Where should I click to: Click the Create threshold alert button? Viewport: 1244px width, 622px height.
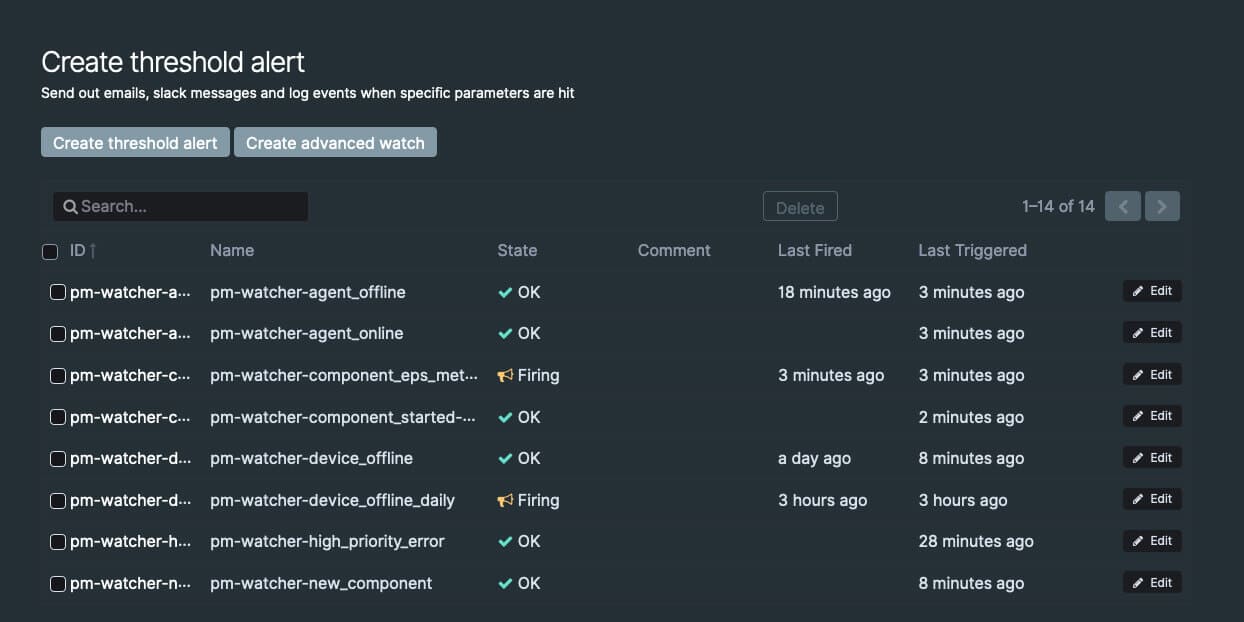coord(135,143)
